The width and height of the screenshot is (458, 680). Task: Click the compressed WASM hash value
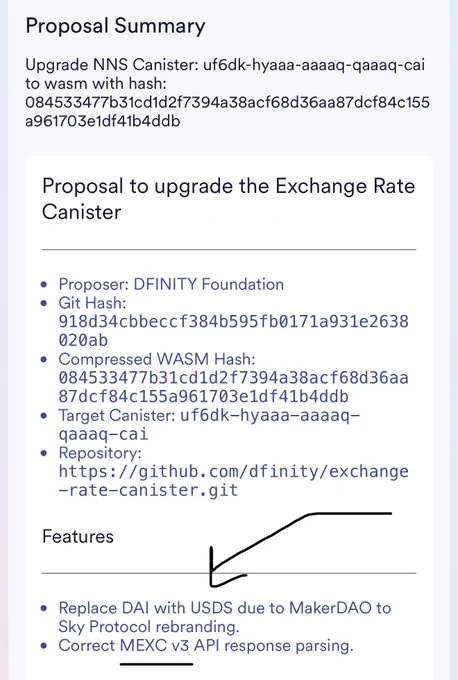(x=233, y=387)
